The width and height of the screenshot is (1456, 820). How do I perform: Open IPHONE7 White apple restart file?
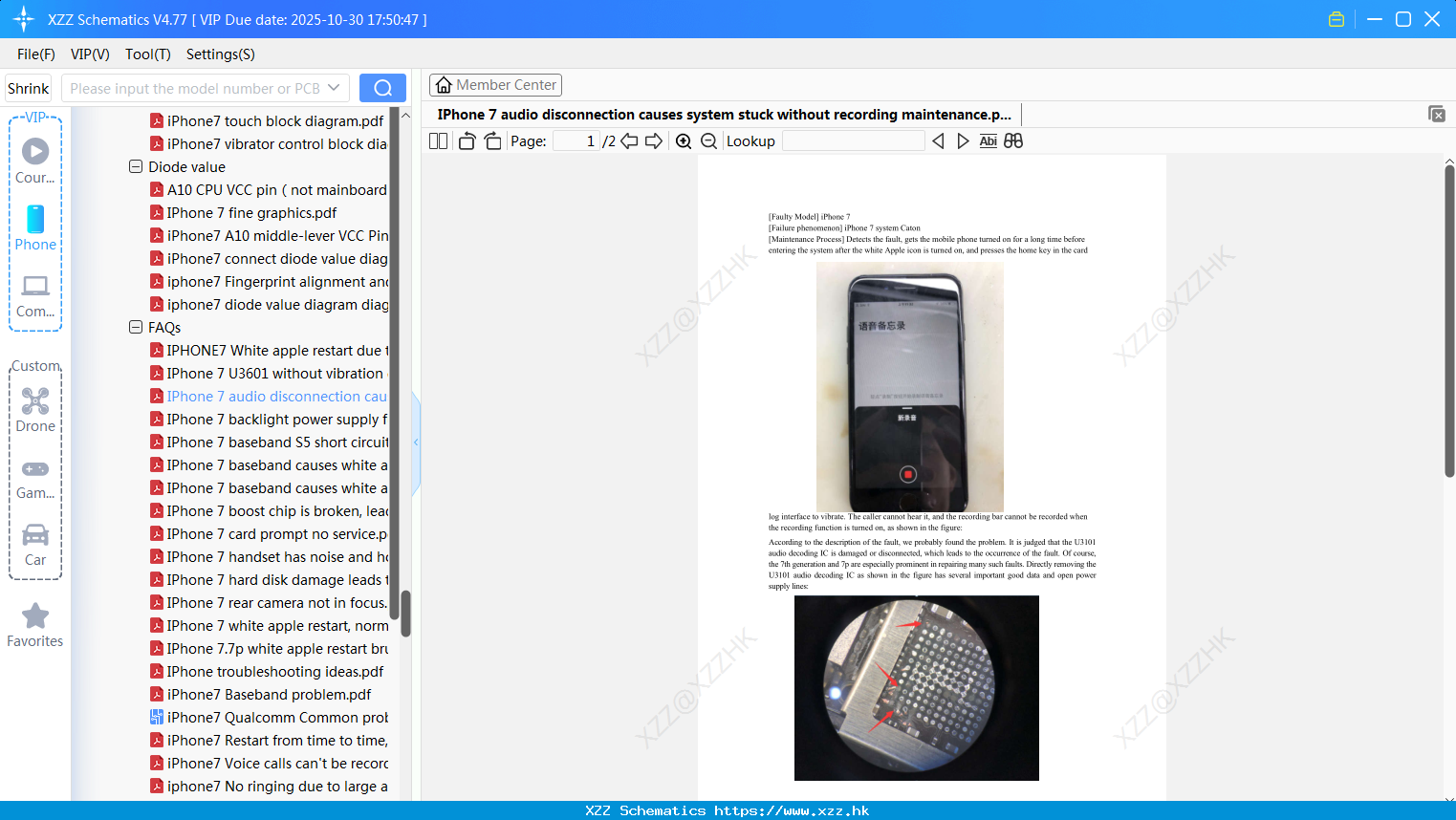(277, 351)
